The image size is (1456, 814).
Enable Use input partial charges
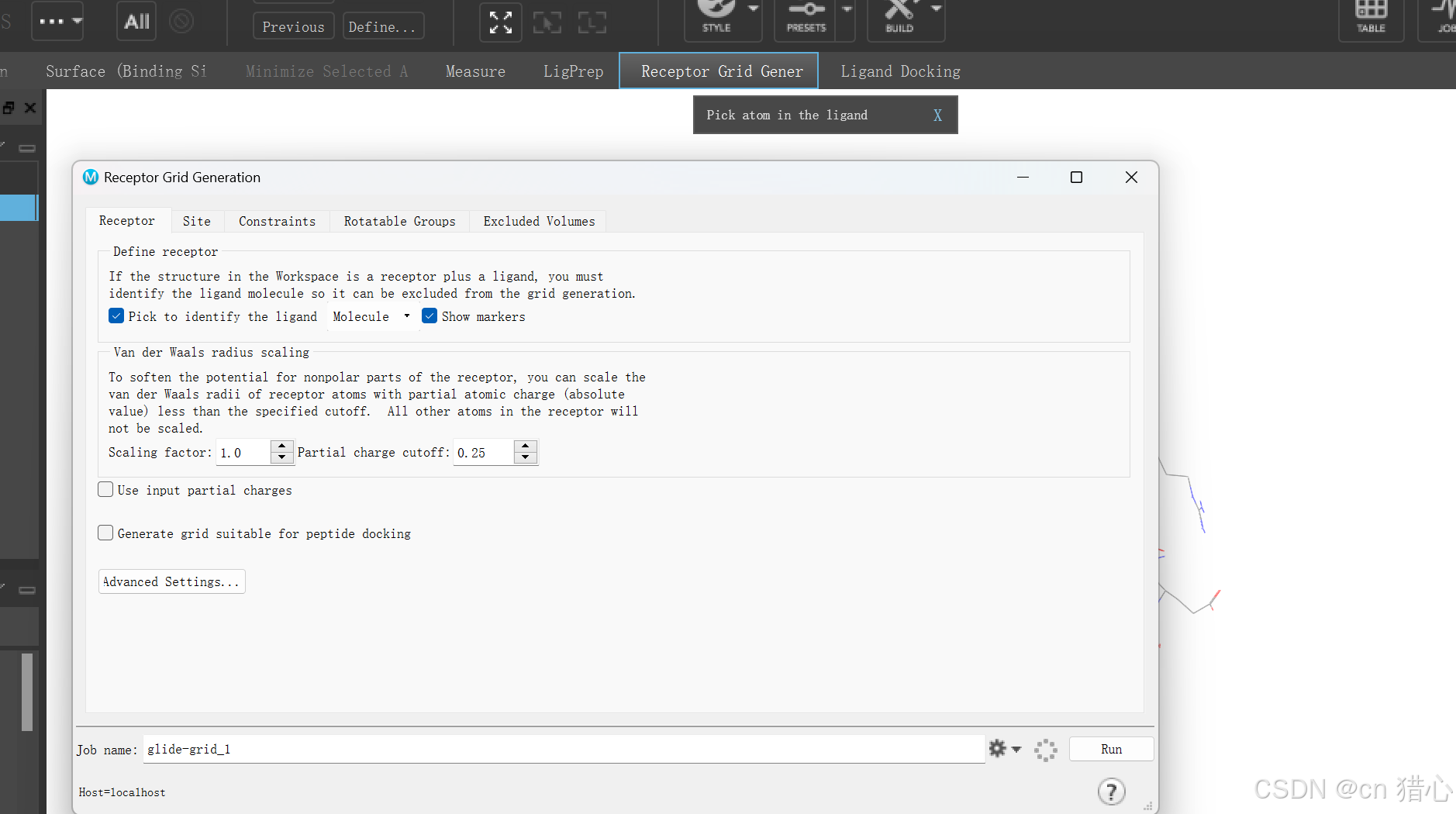[x=105, y=489]
